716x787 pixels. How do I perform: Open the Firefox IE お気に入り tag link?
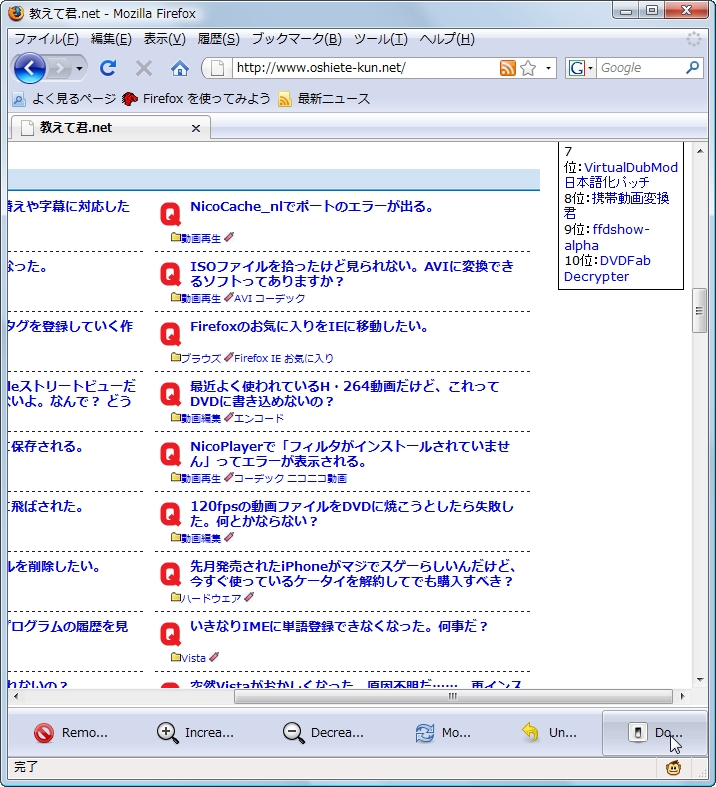(x=283, y=358)
